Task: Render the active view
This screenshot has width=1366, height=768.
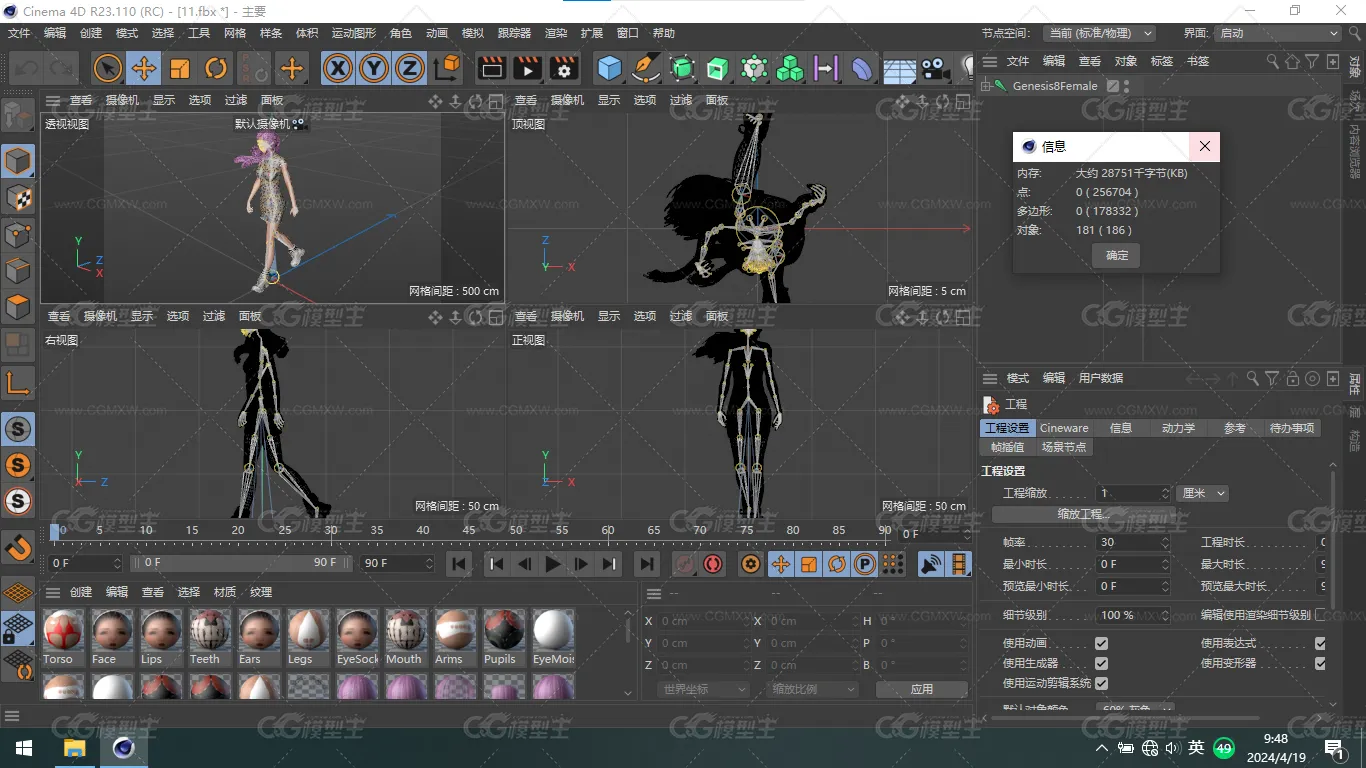Action: 492,68
